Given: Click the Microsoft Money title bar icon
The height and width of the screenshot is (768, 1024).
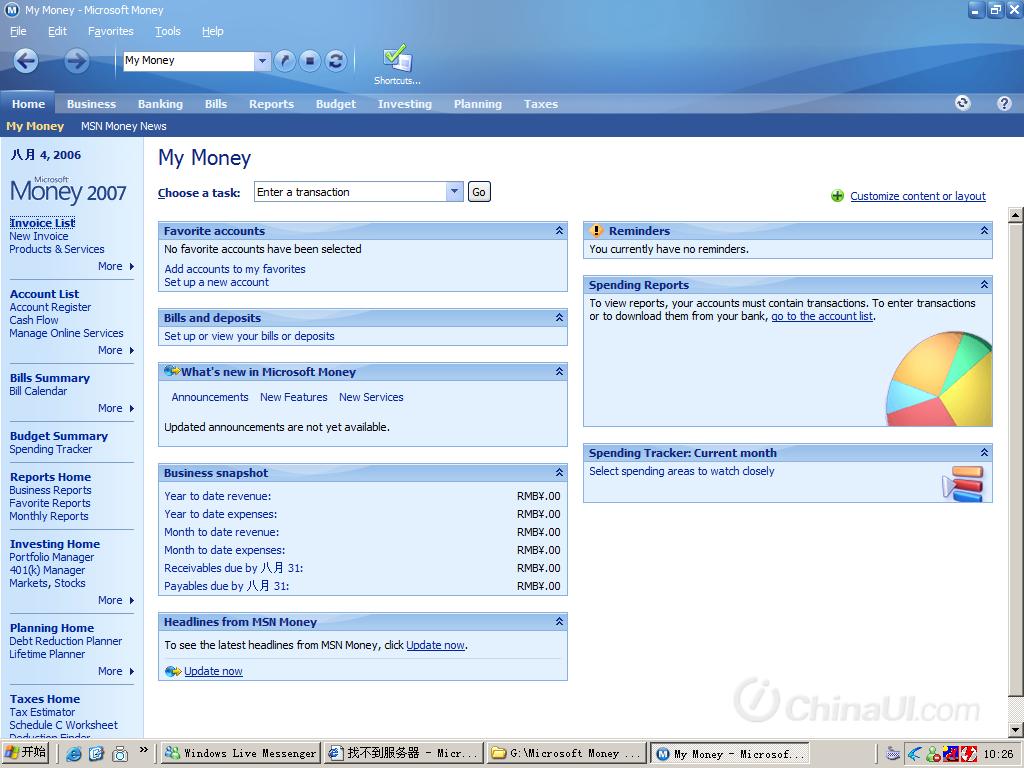Looking at the screenshot, I should (12, 10).
